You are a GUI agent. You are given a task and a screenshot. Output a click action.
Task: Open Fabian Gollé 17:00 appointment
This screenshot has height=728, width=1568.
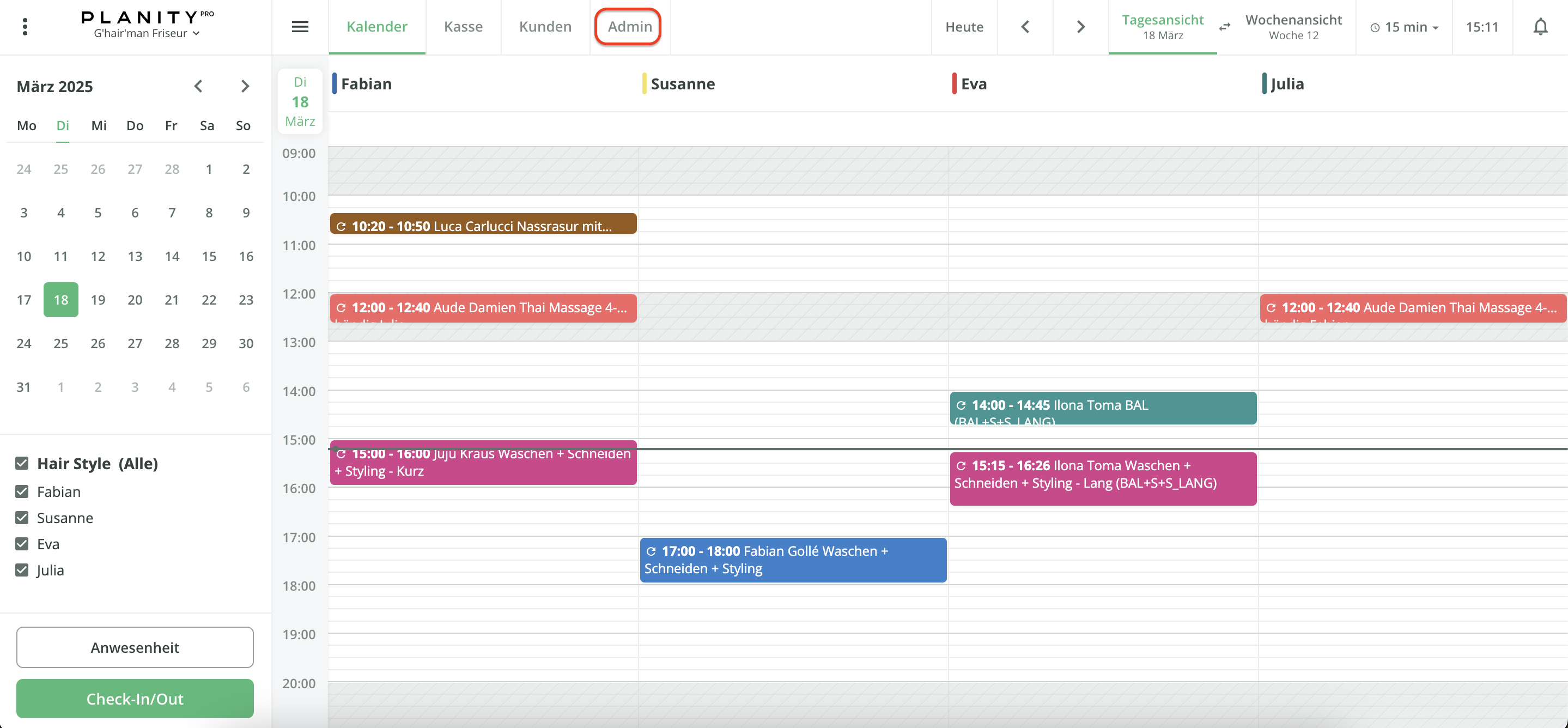pyautogui.click(x=793, y=560)
